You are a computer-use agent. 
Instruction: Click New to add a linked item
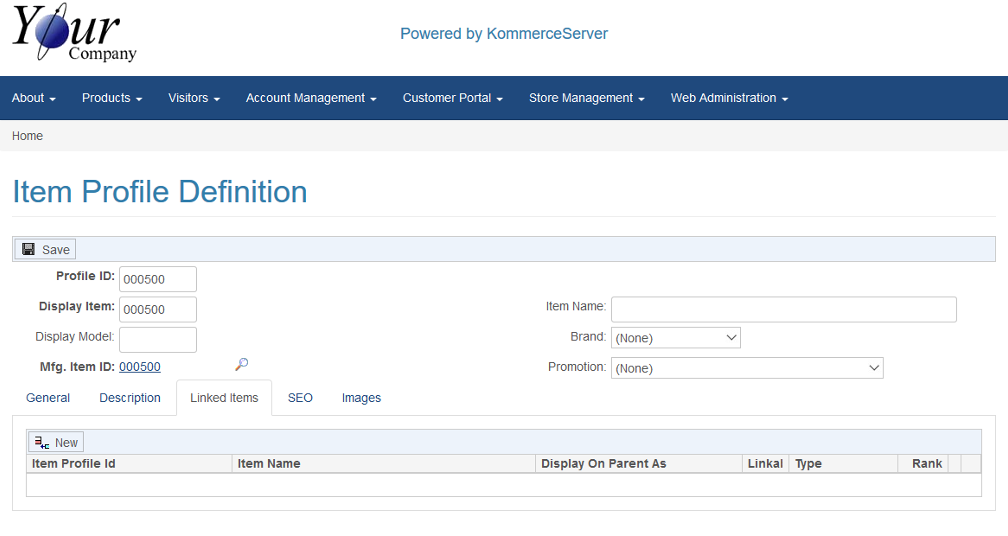(56, 442)
